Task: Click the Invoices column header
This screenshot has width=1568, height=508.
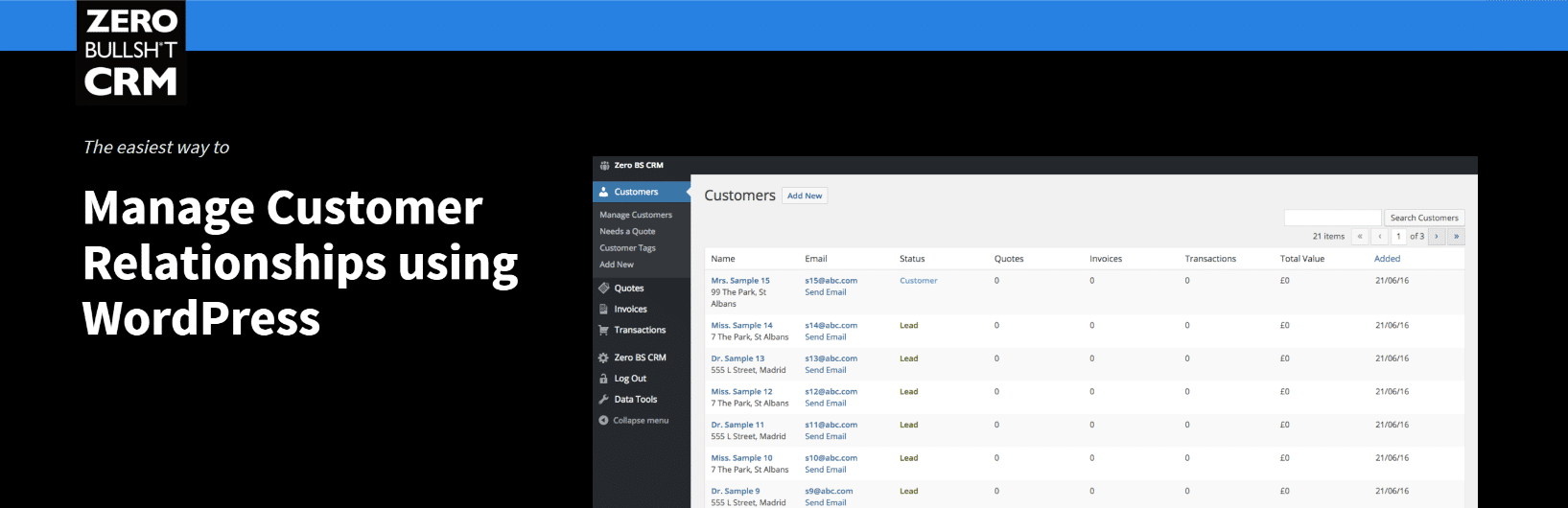Action: point(1106,259)
